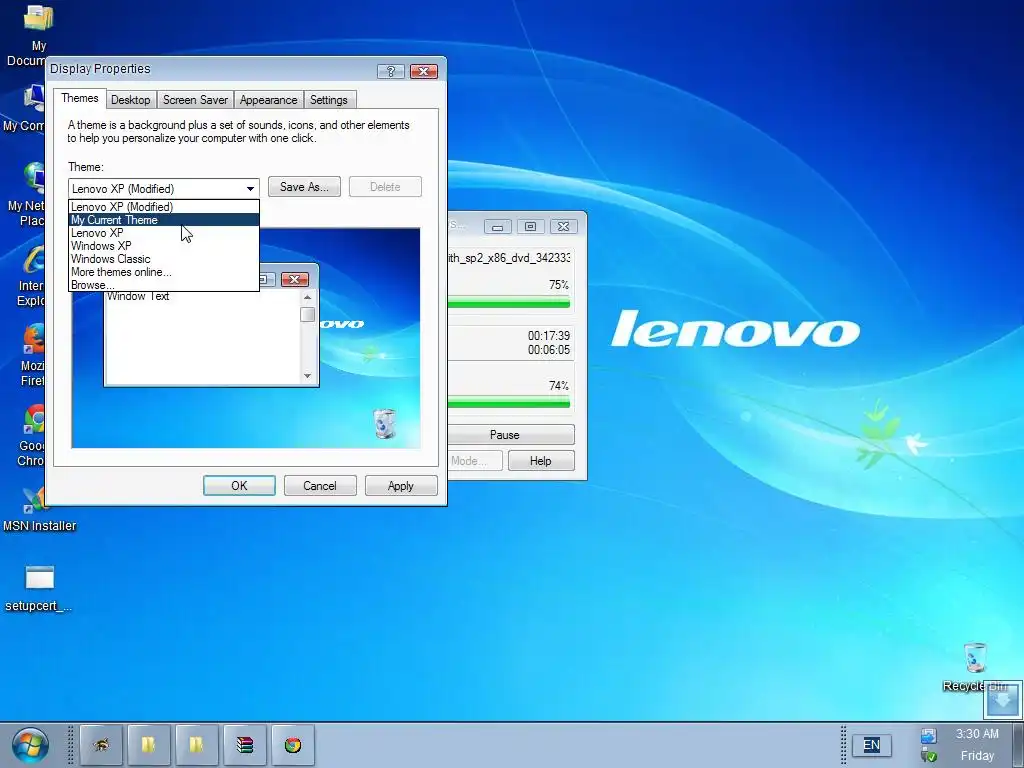Open the Screen Saver tab

pos(195,100)
